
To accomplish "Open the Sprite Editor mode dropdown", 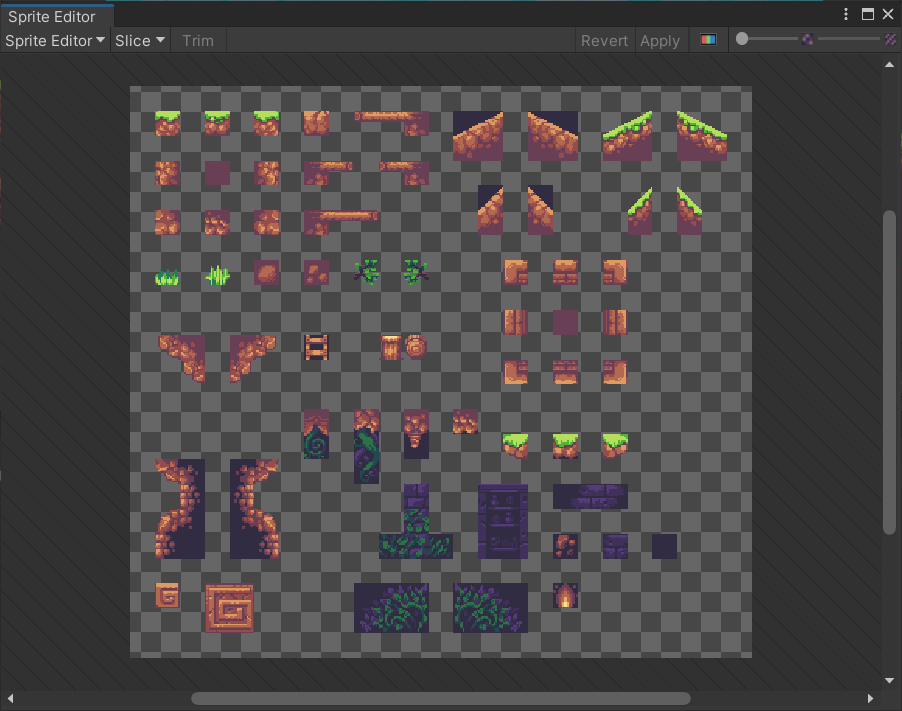I will (x=55, y=40).
